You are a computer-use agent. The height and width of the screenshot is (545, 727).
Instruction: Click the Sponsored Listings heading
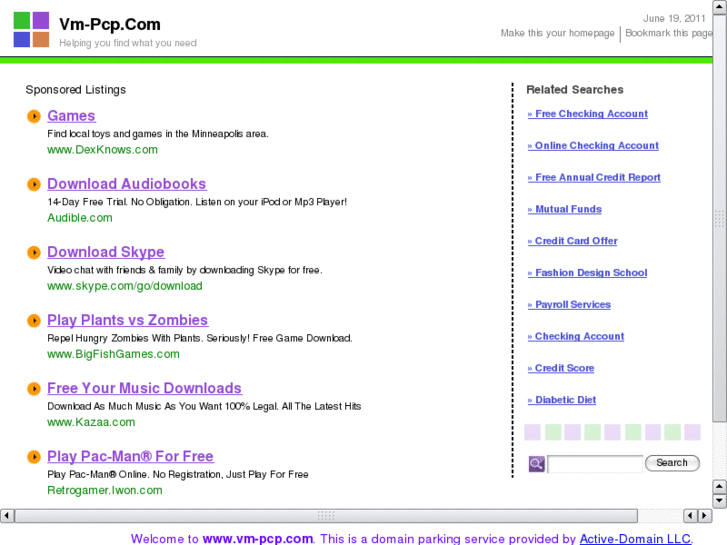[76, 90]
